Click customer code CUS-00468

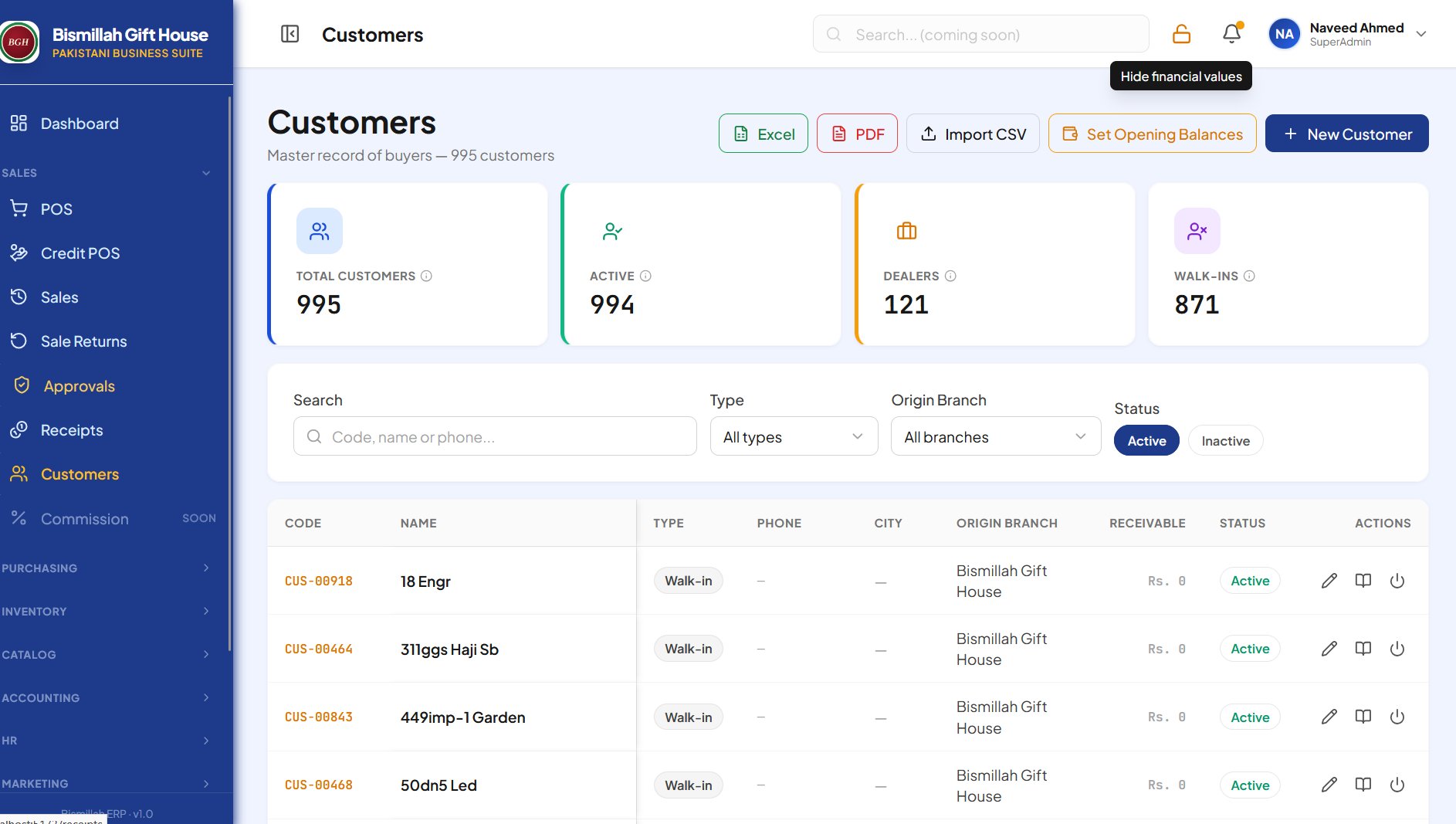(x=319, y=785)
